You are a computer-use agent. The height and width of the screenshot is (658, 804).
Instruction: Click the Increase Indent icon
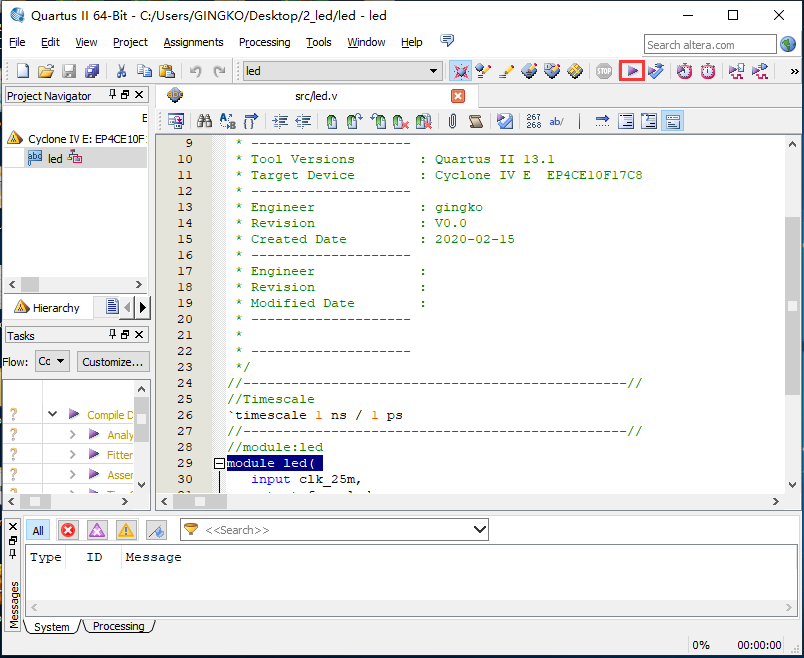click(280, 121)
